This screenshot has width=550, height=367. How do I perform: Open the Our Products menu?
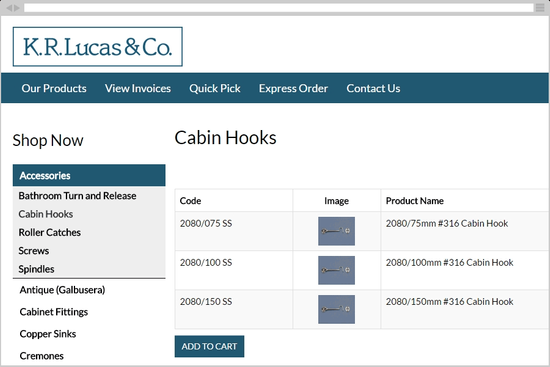[54, 88]
